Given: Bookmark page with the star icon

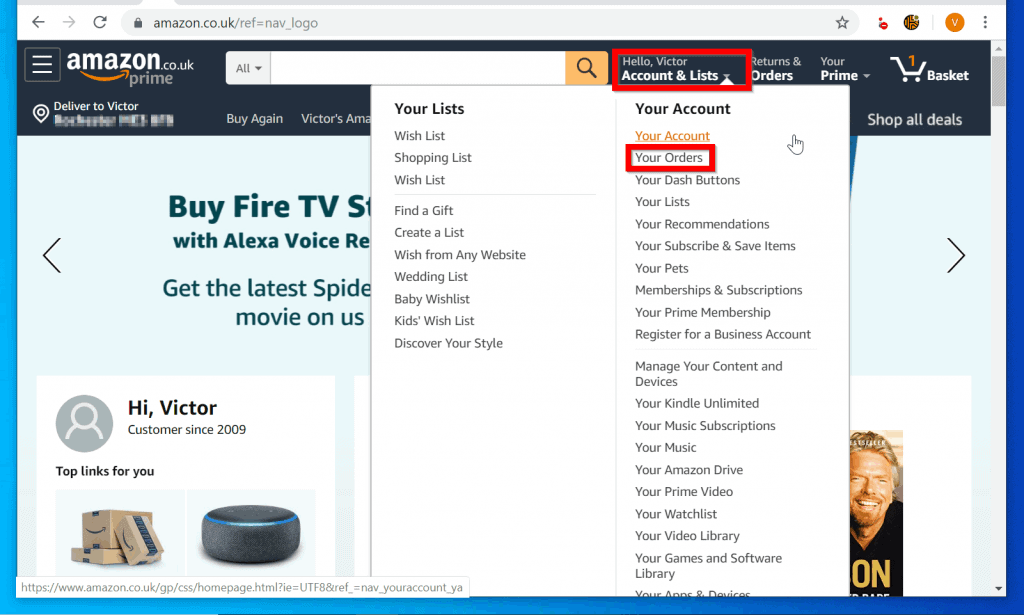Looking at the screenshot, I should 842,23.
